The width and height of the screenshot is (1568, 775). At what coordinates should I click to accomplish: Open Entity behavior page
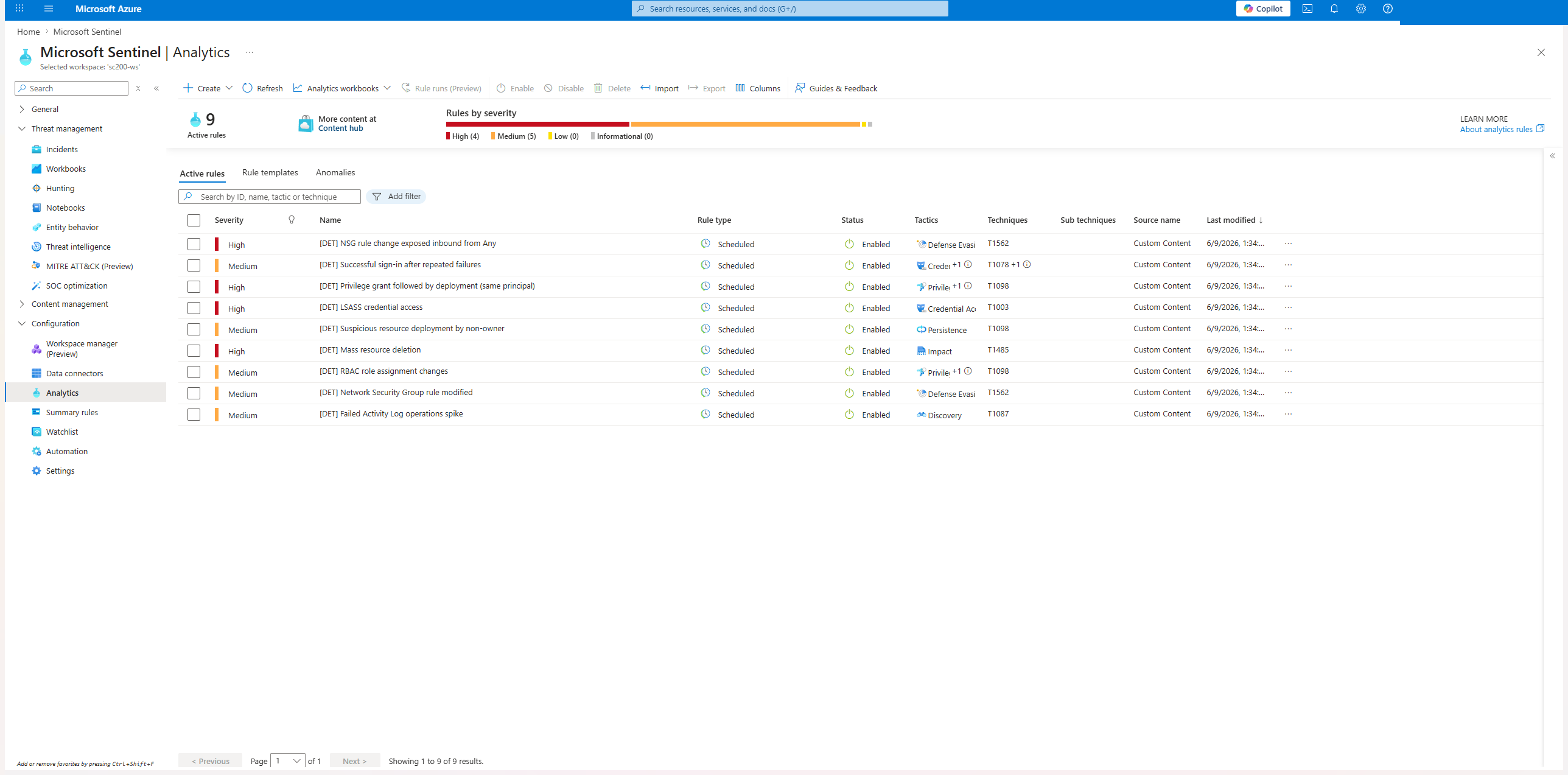72,227
